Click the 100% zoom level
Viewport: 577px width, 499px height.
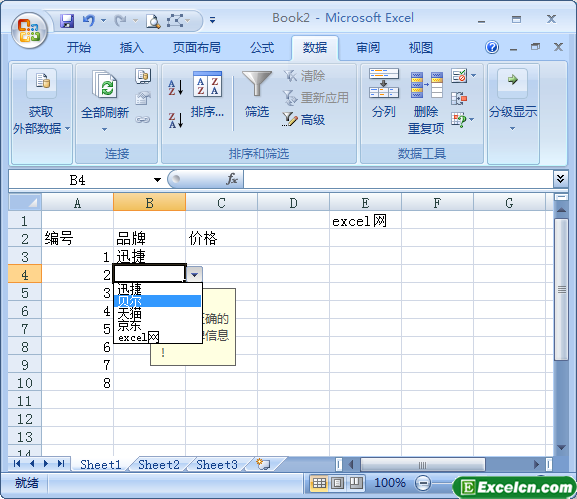pos(390,482)
